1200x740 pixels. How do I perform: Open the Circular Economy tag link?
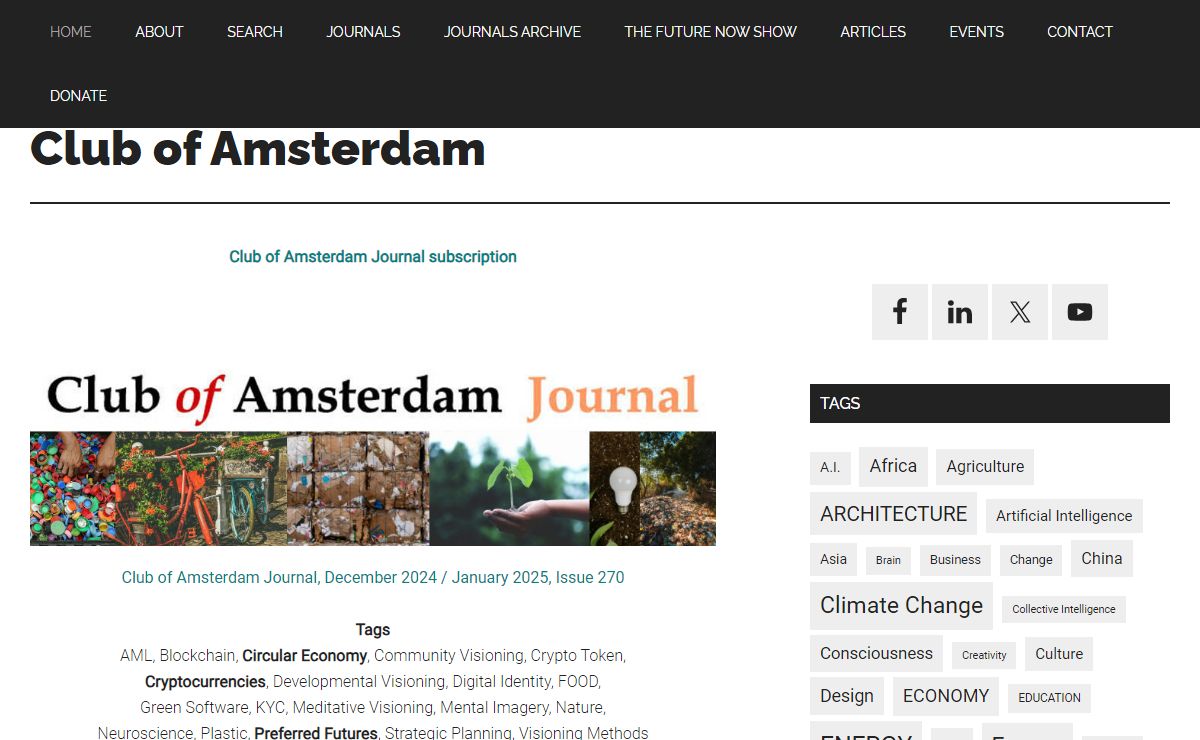click(305, 656)
